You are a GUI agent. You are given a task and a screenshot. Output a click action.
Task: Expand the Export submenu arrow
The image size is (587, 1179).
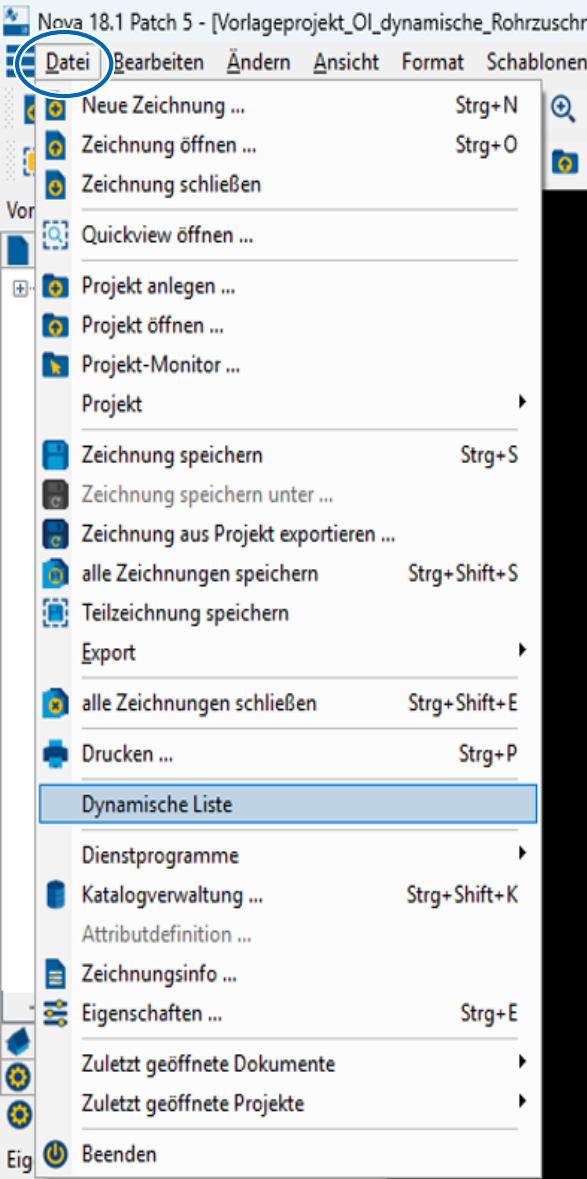click(x=523, y=650)
